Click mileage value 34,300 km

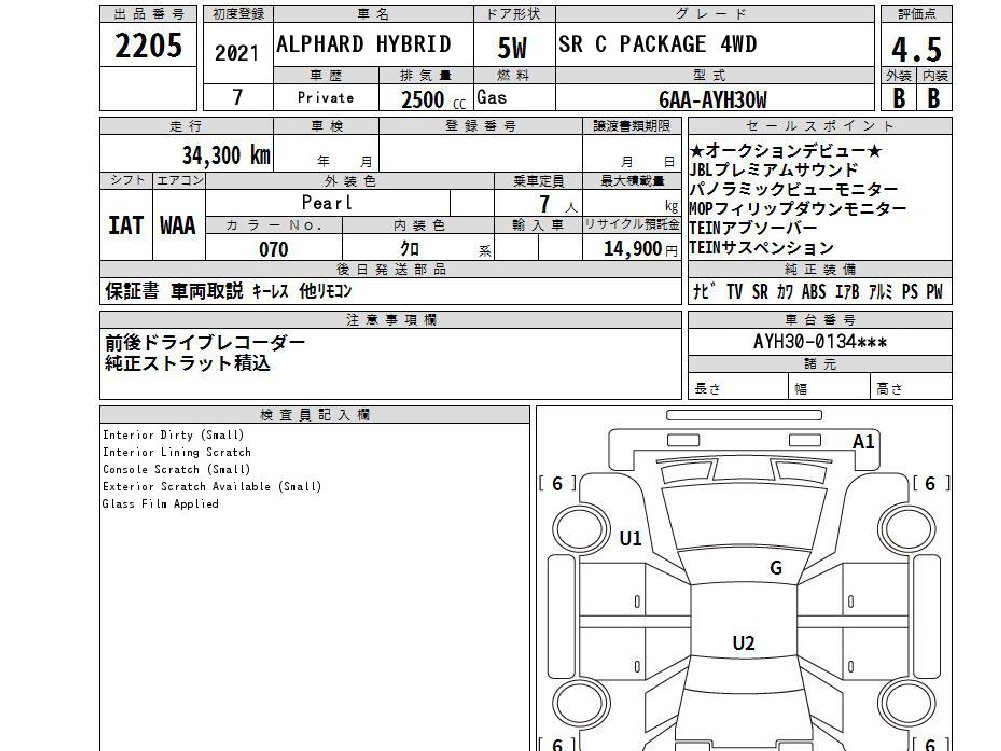226,155
